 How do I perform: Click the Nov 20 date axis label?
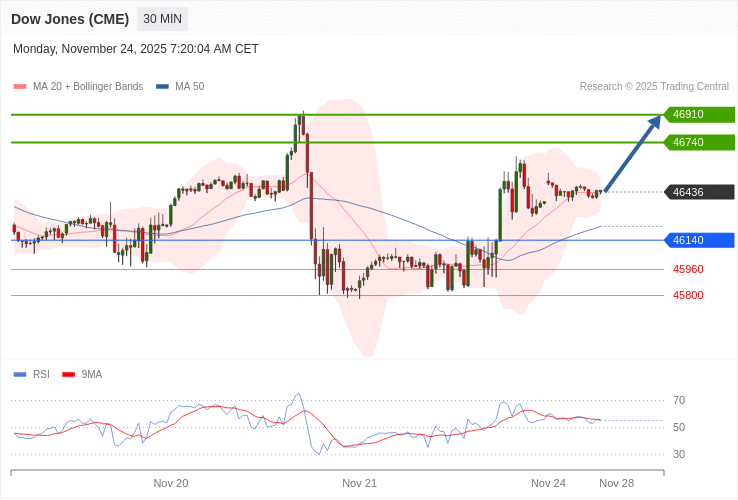coord(171,484)
